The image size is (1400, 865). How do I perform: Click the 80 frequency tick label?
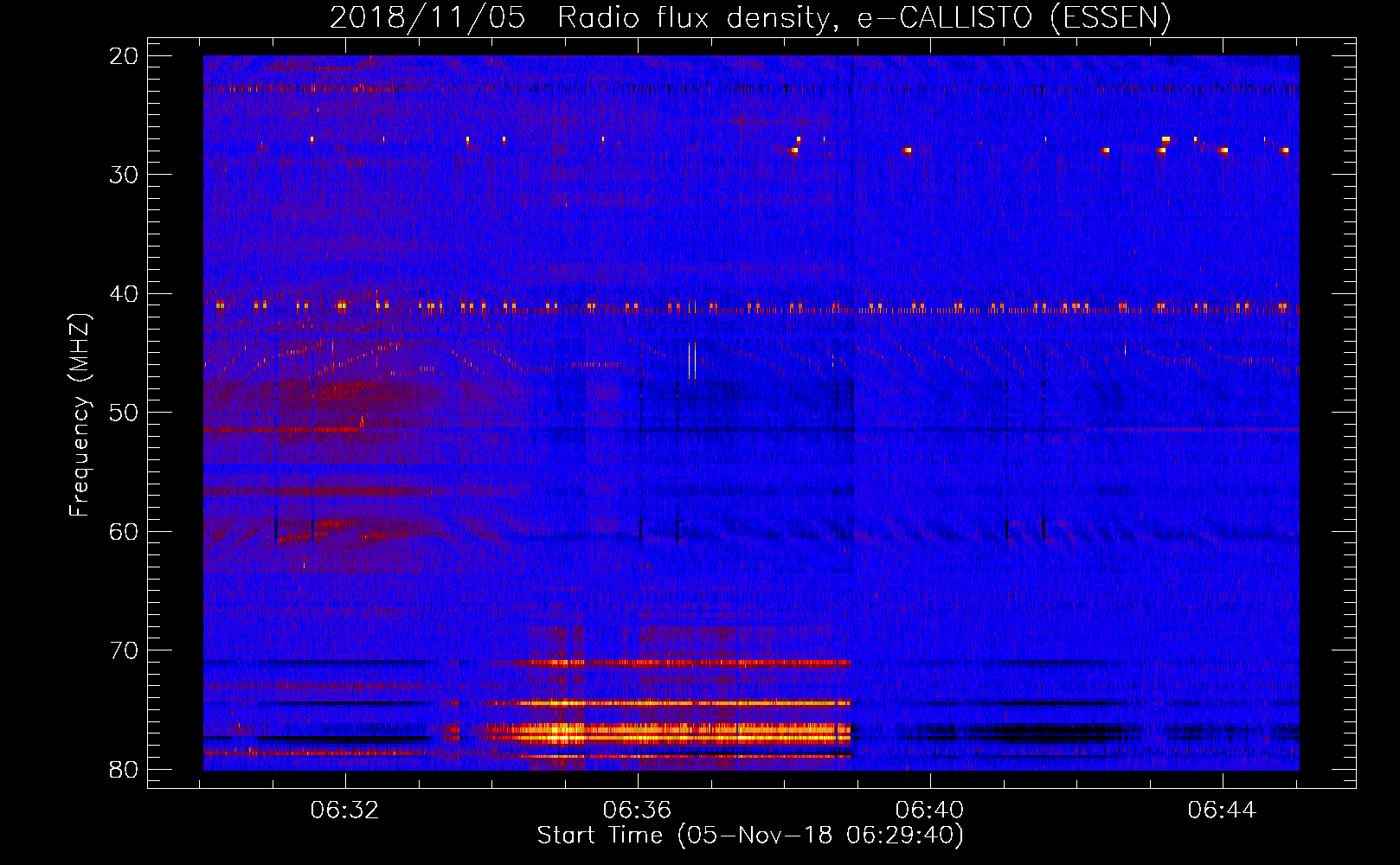coord(125,770)
